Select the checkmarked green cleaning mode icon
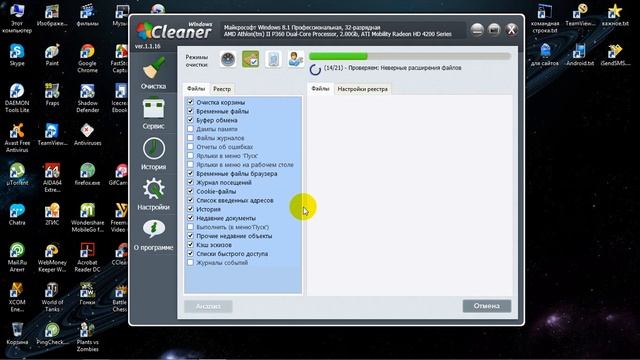Image resolution: width=640 pixels, height=360 pixels. point(251,60)
